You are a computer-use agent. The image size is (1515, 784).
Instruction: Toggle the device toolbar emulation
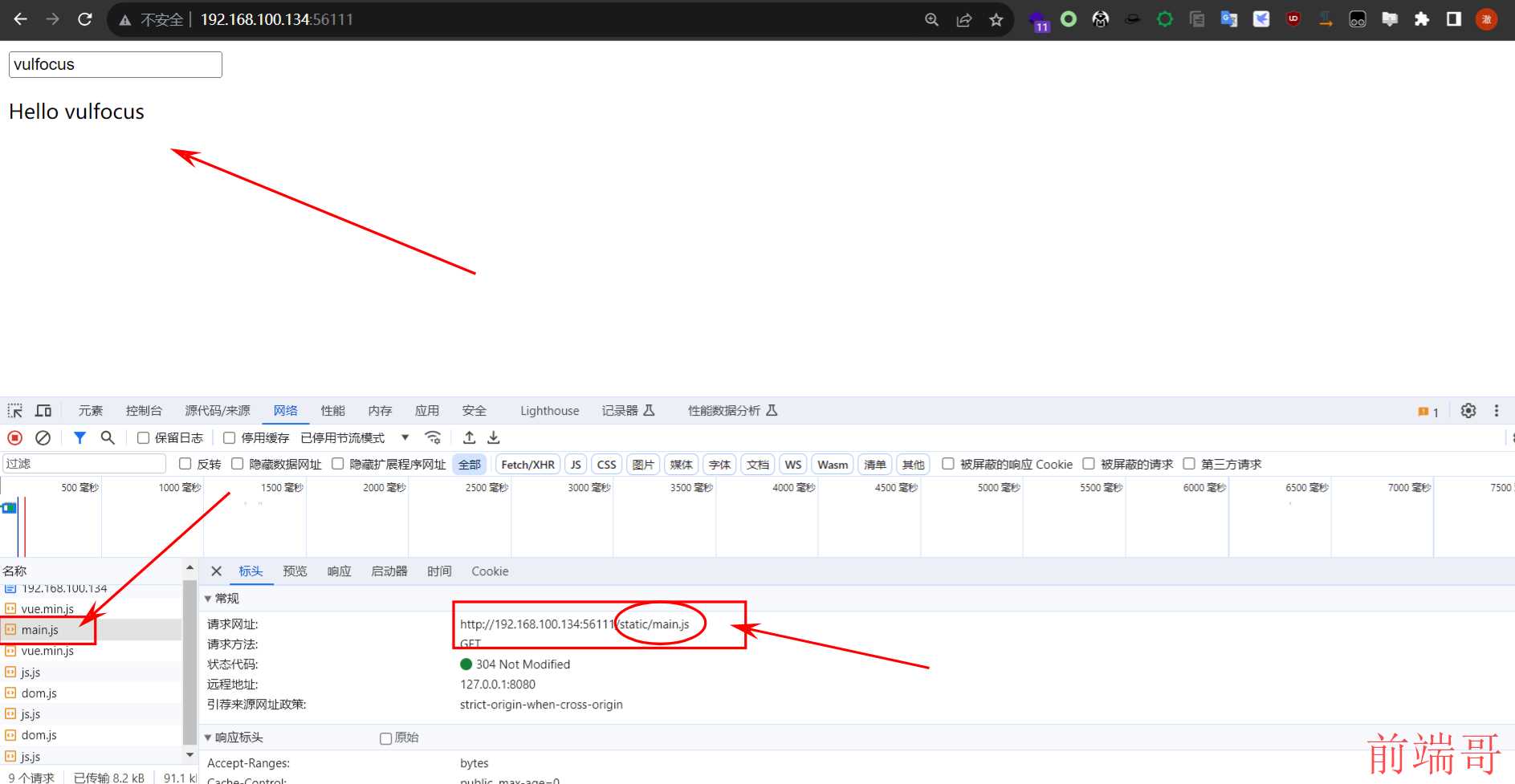(43, 411)
